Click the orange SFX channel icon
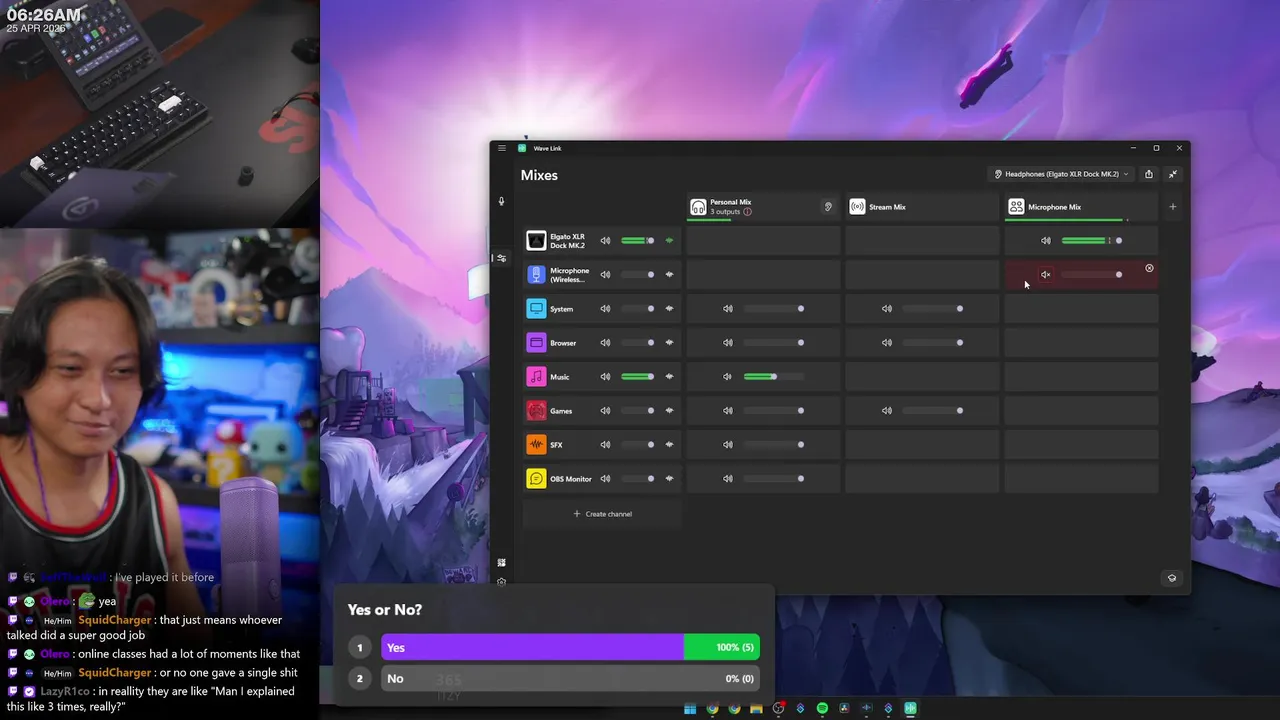1280x720 pixels. (x=536, y=445)
